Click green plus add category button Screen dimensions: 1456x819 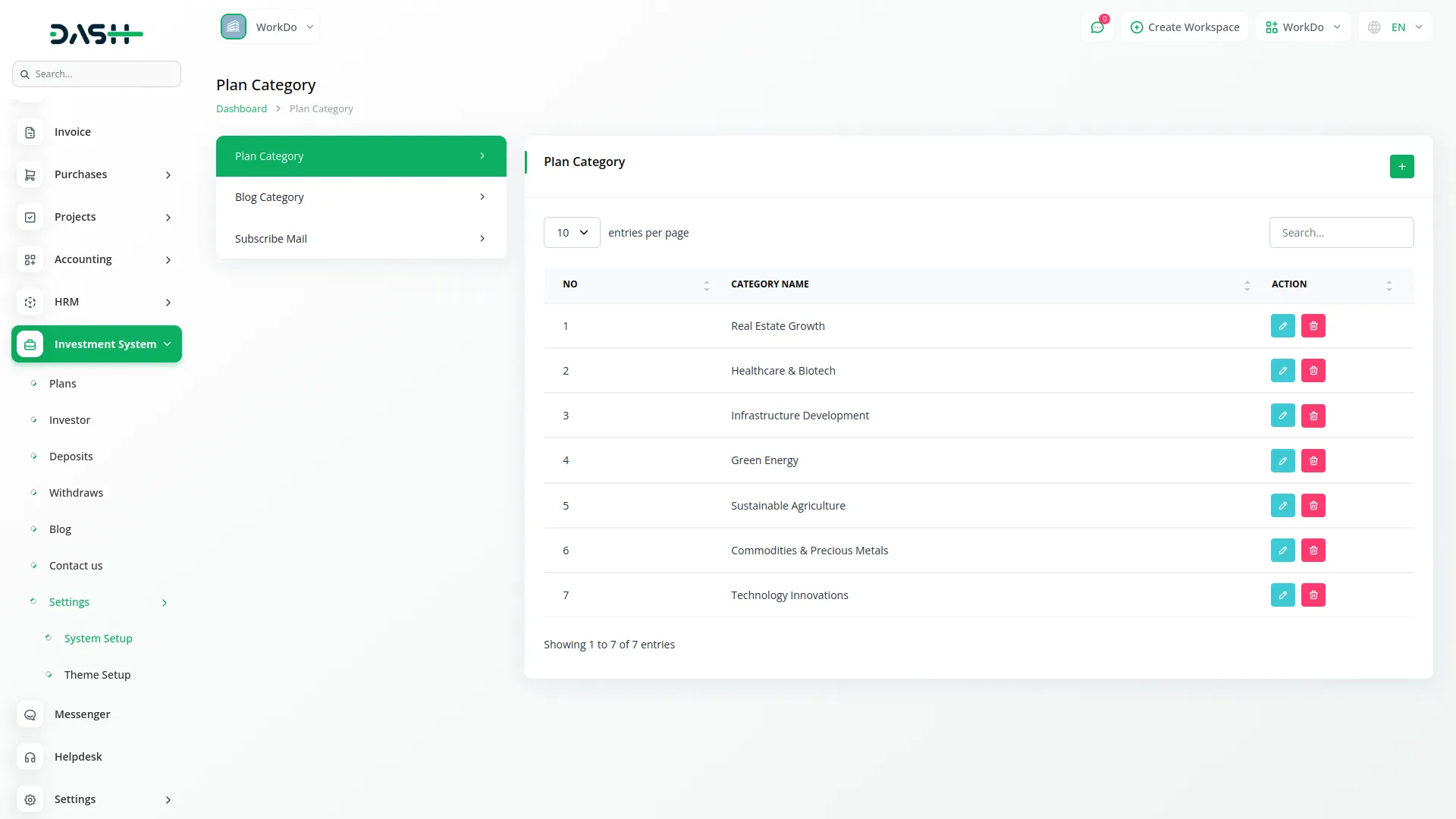[1401, 166]
